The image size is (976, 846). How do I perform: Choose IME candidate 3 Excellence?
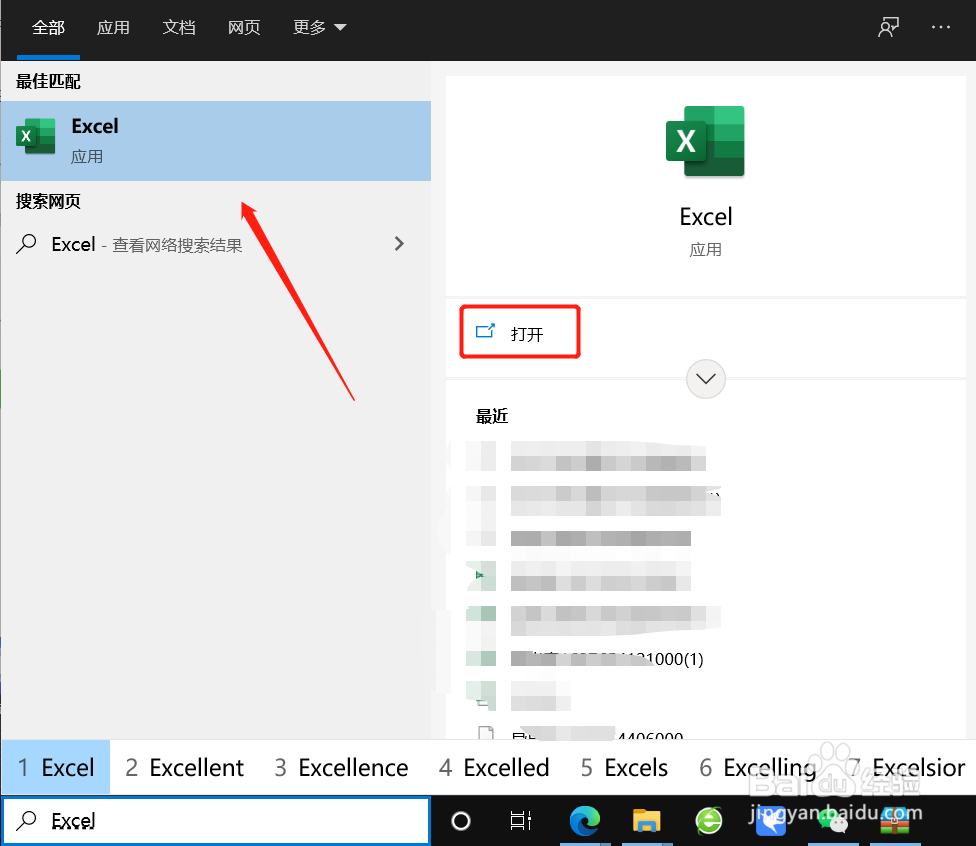pos(341,768)
